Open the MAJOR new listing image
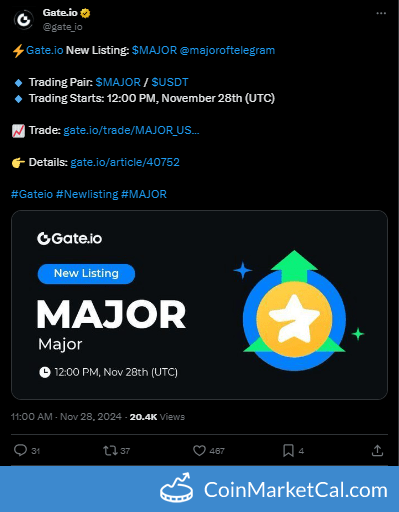 pyautogui.click(x=199, y=305)
